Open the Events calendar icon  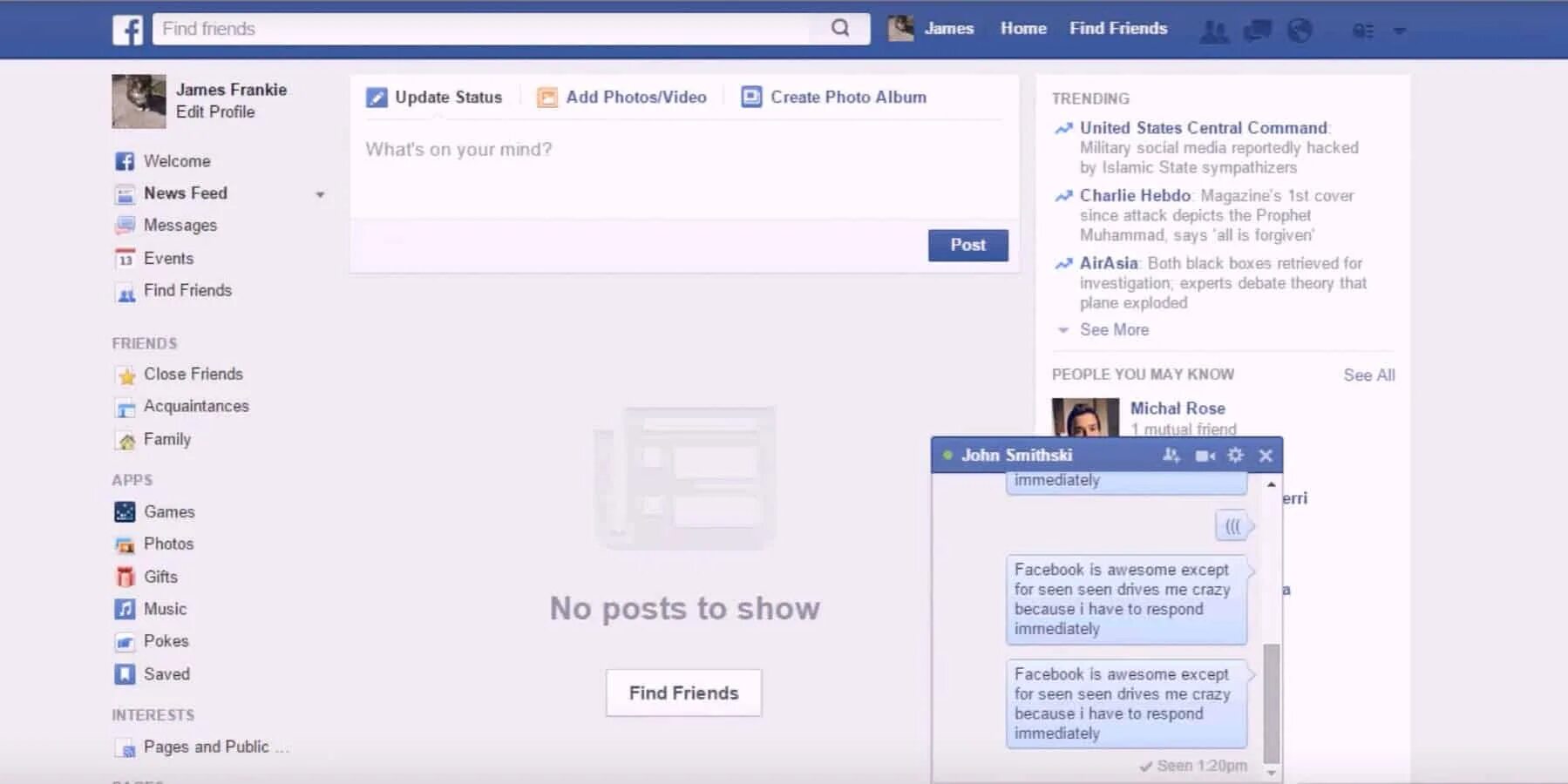pos(125,259)
